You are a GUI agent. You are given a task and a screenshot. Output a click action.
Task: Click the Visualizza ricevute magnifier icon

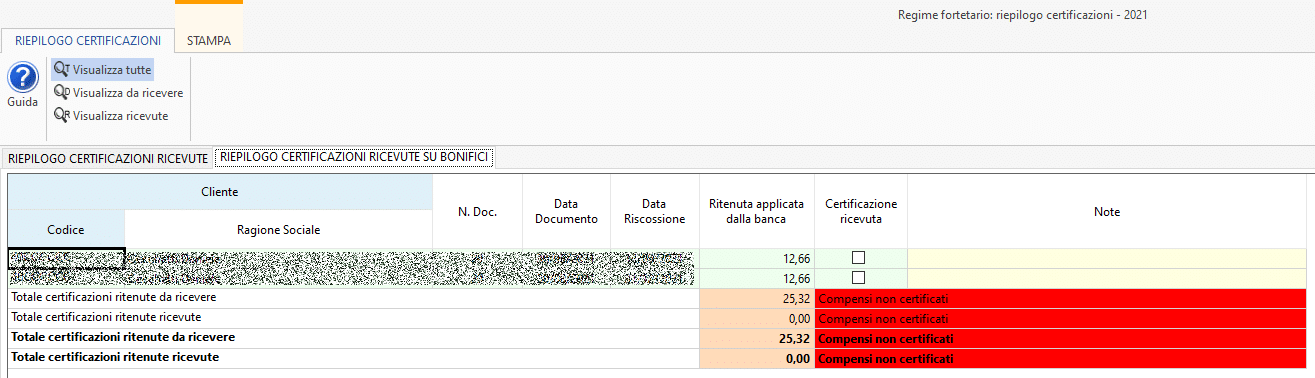[x=62, y=115]
